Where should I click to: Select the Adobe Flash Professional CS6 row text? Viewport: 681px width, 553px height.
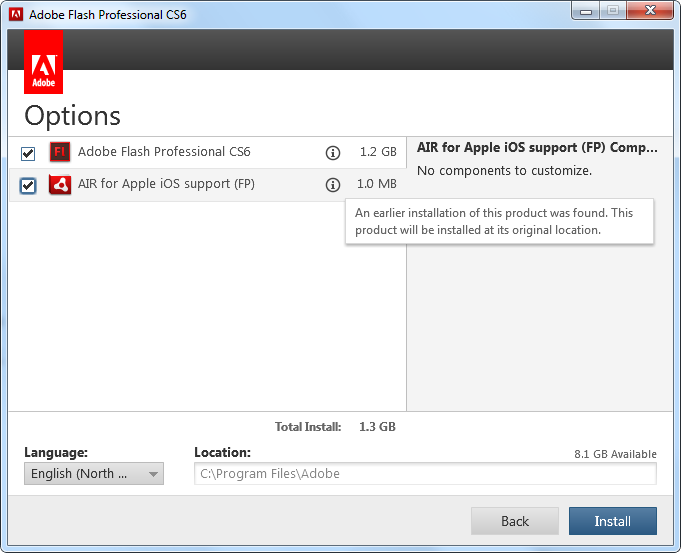(164, 152)
